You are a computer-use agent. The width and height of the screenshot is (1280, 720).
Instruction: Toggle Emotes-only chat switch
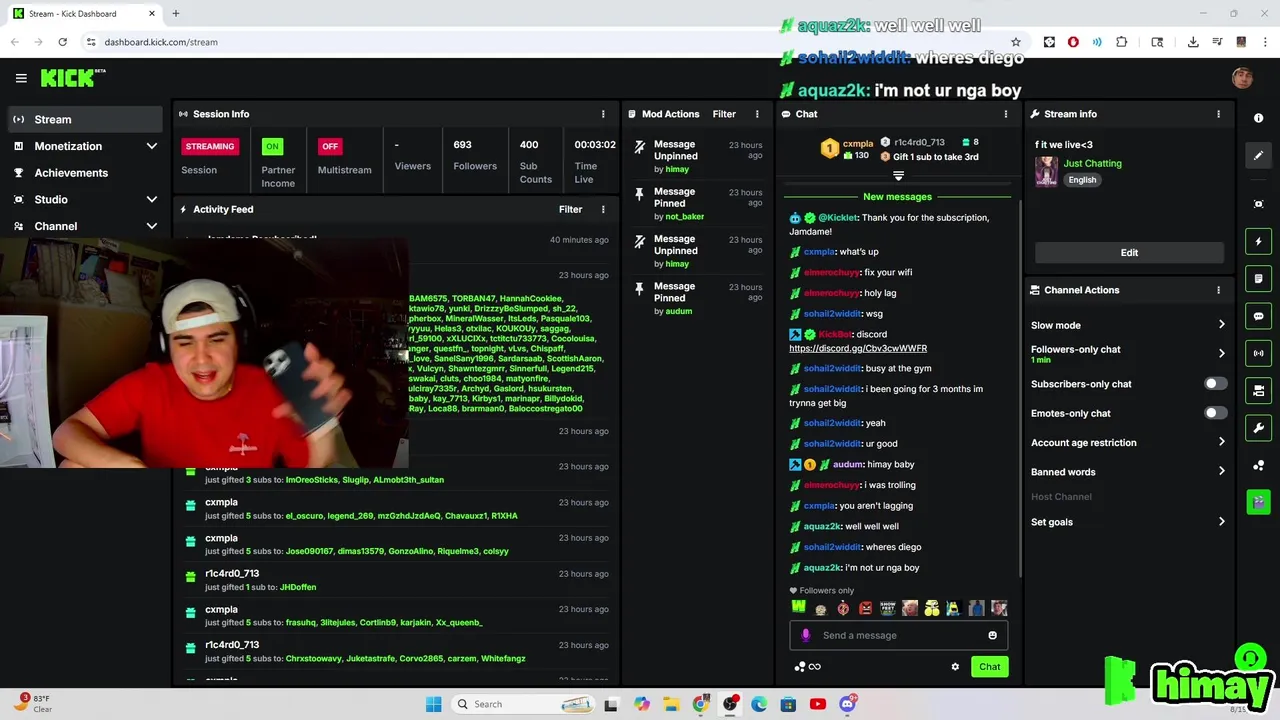[x=1215, y=413]
